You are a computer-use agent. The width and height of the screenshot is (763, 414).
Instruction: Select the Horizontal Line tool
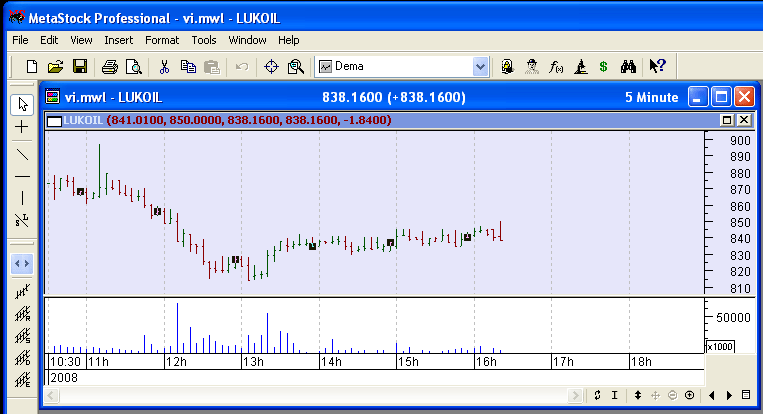click(x=22, y=176)
